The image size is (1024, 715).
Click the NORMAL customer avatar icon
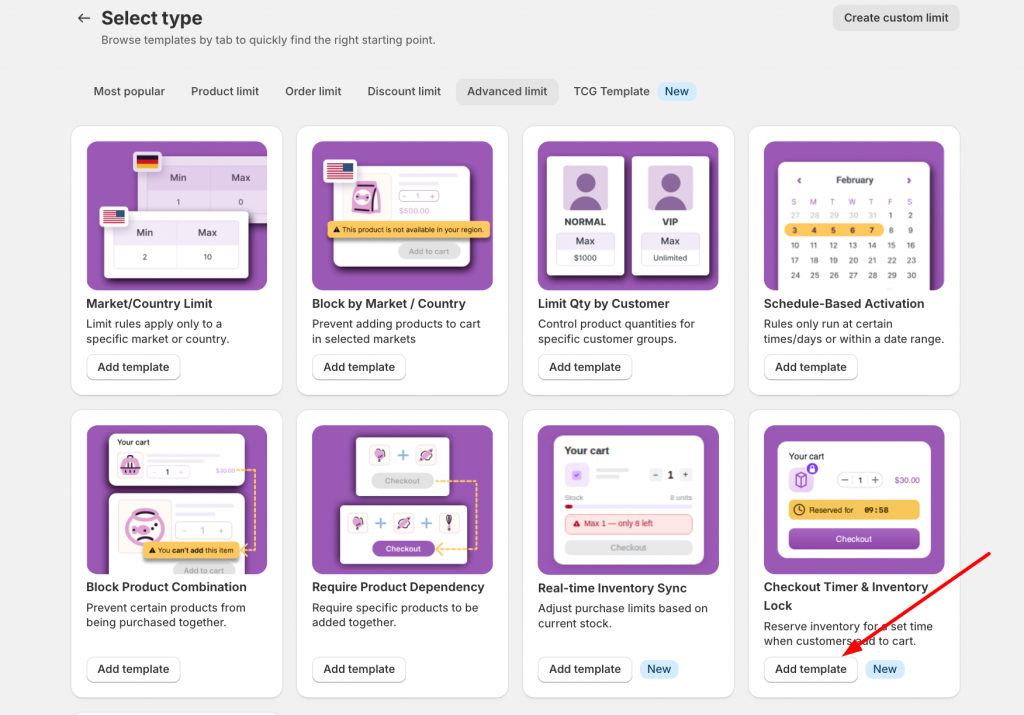(585, 187)
